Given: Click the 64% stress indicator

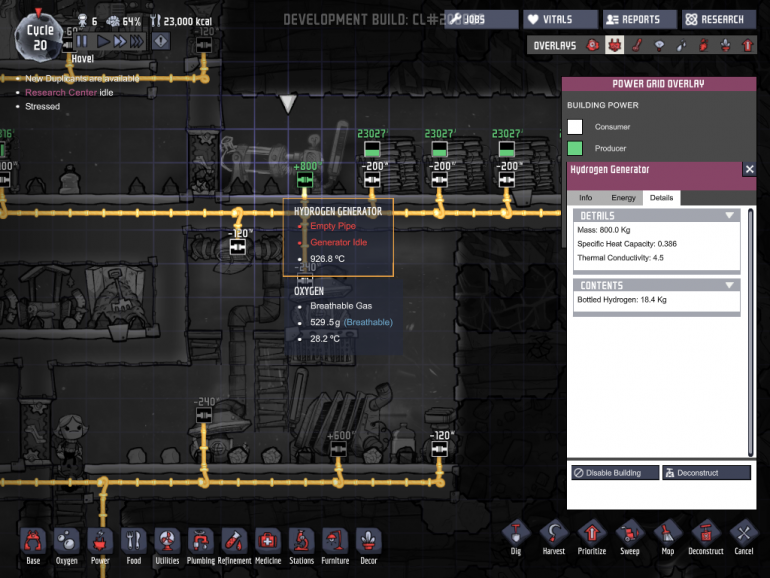Looking at the screenshot, I should click(124, 21).
